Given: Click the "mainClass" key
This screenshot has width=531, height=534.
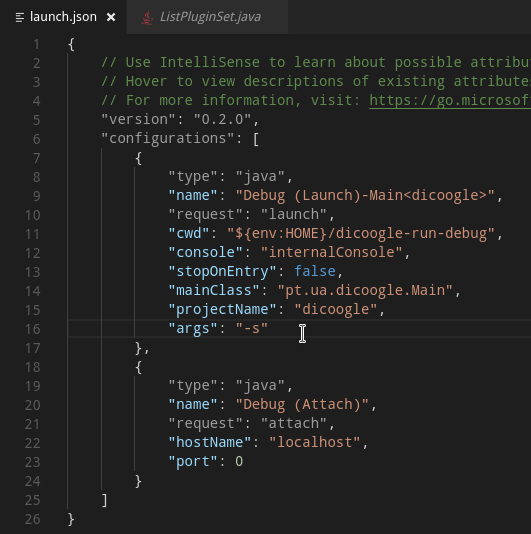Looking at the screenshot, I should click(x=214, y=290).
